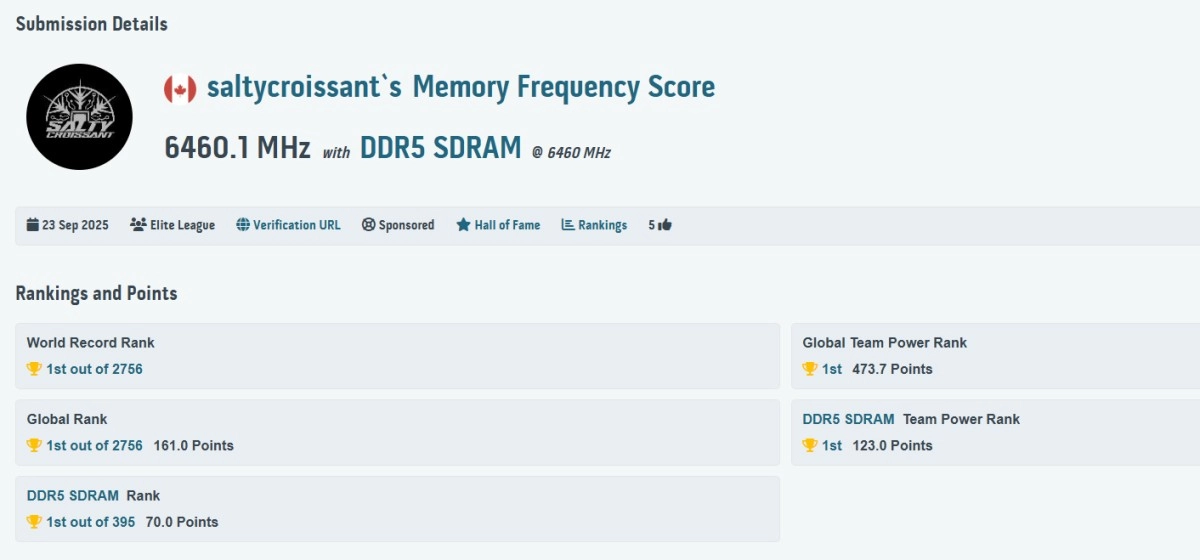Click the Sponsored badge icon
The image size is (1200, 560).
(368, 225)
